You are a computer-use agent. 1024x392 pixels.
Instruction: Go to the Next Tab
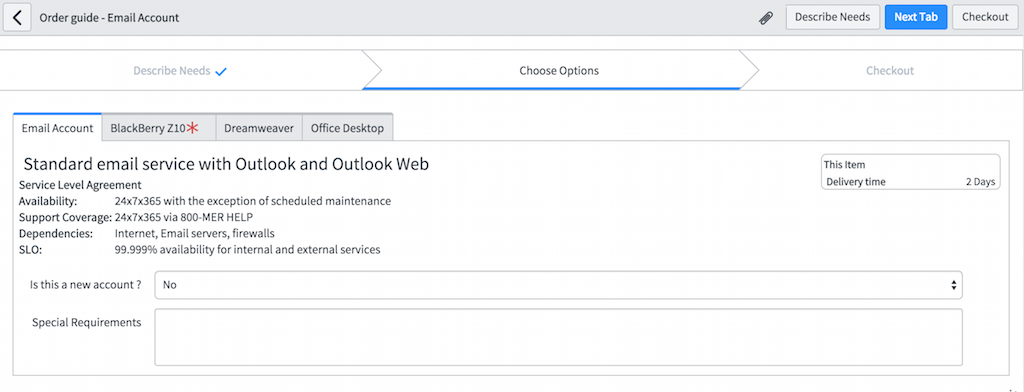pyautogui.click(x=916, y=17)
